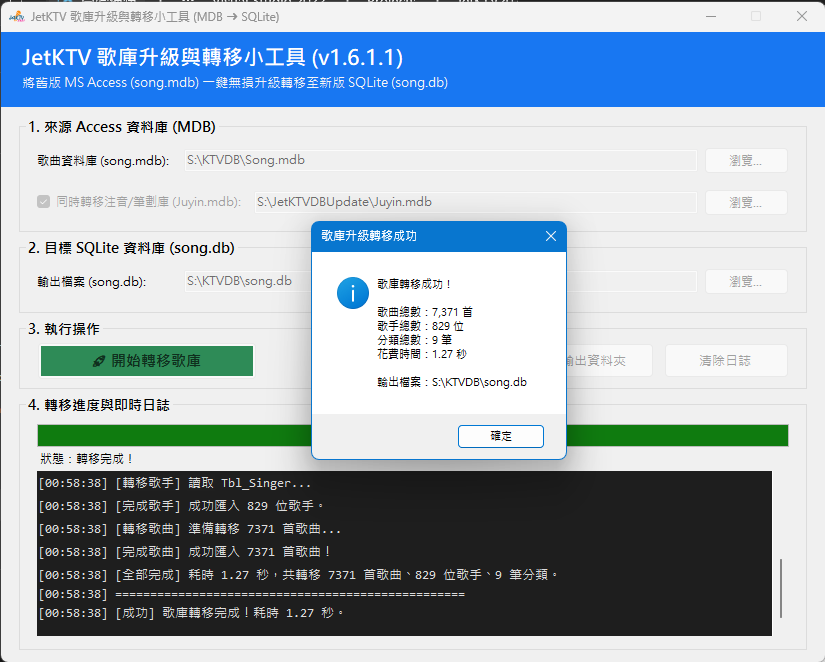Screen dimensions: 825x662
Task: Click the log line 讀取 Tbl_Singer...
Action: 175,483
